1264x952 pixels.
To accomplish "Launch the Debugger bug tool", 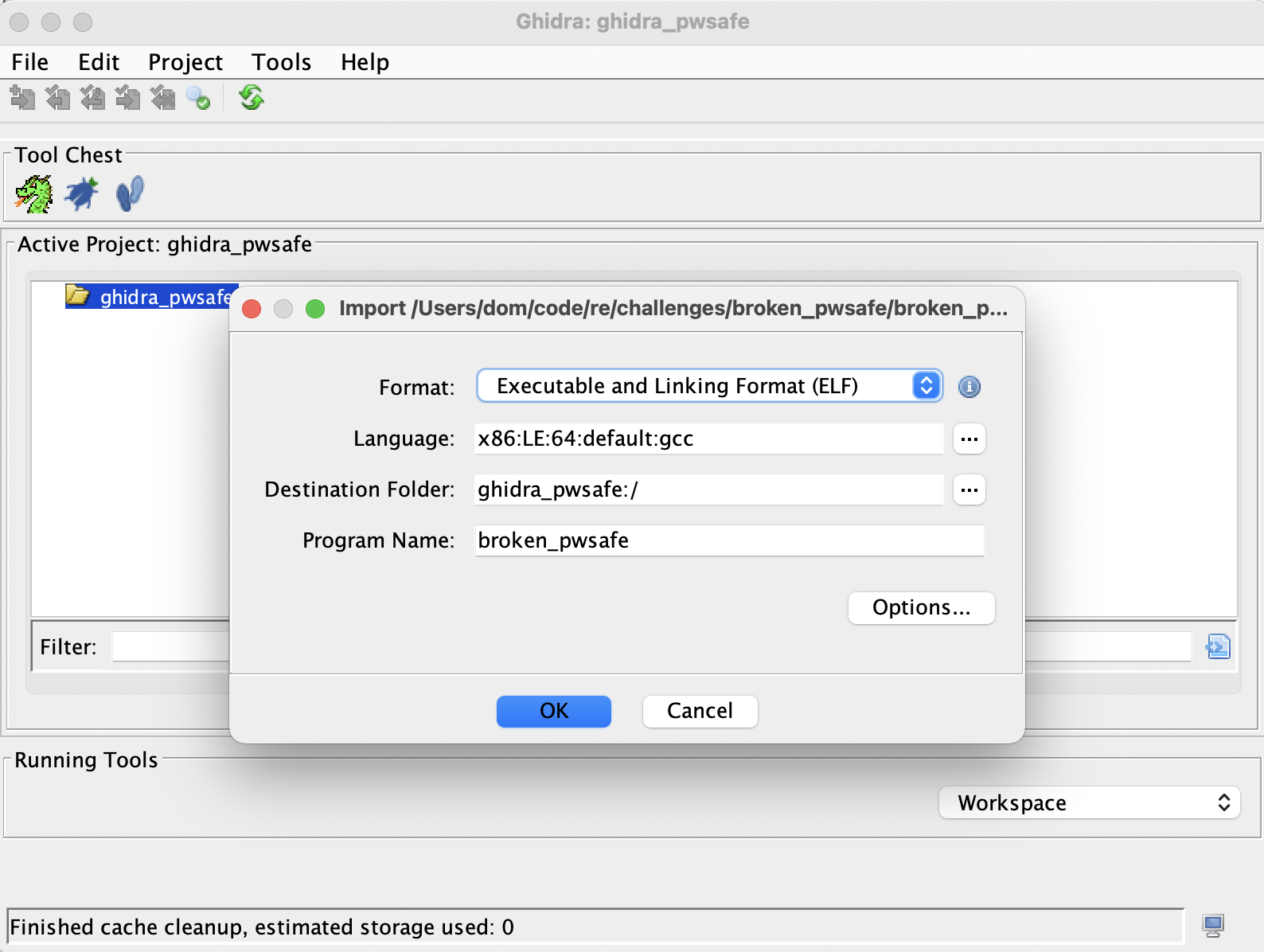I will pos(81,194).
